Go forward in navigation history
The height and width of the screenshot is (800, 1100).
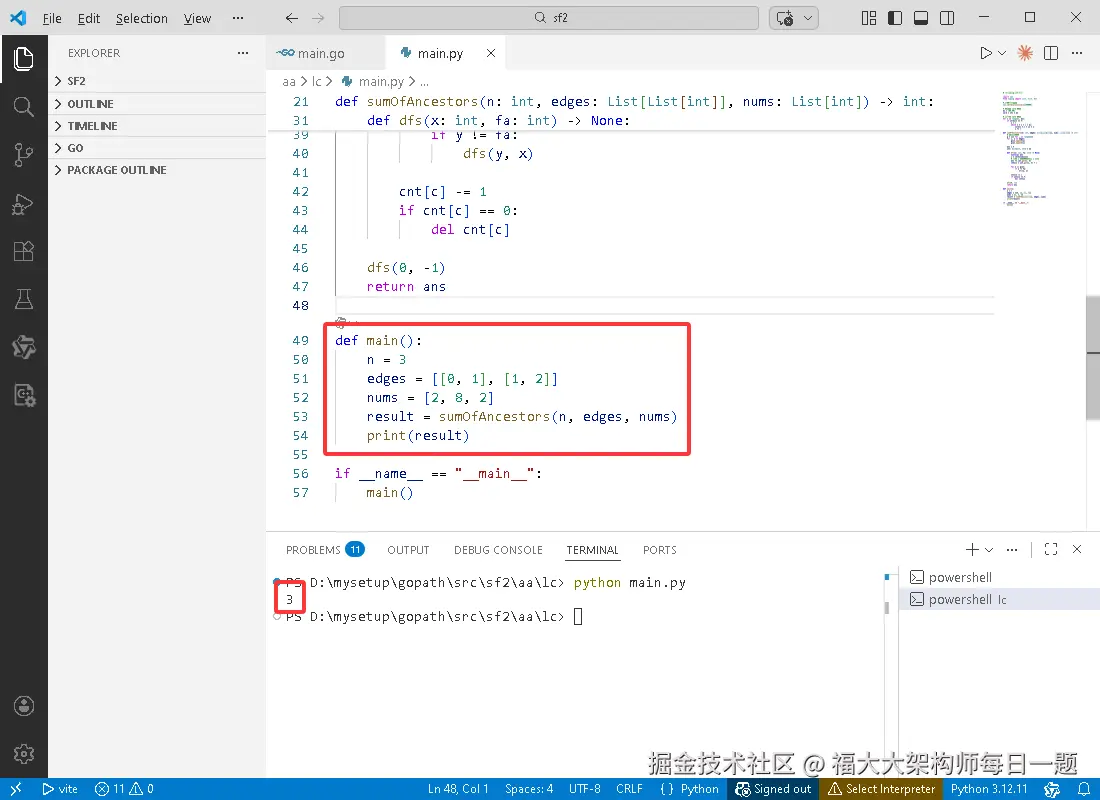[318, 18]
